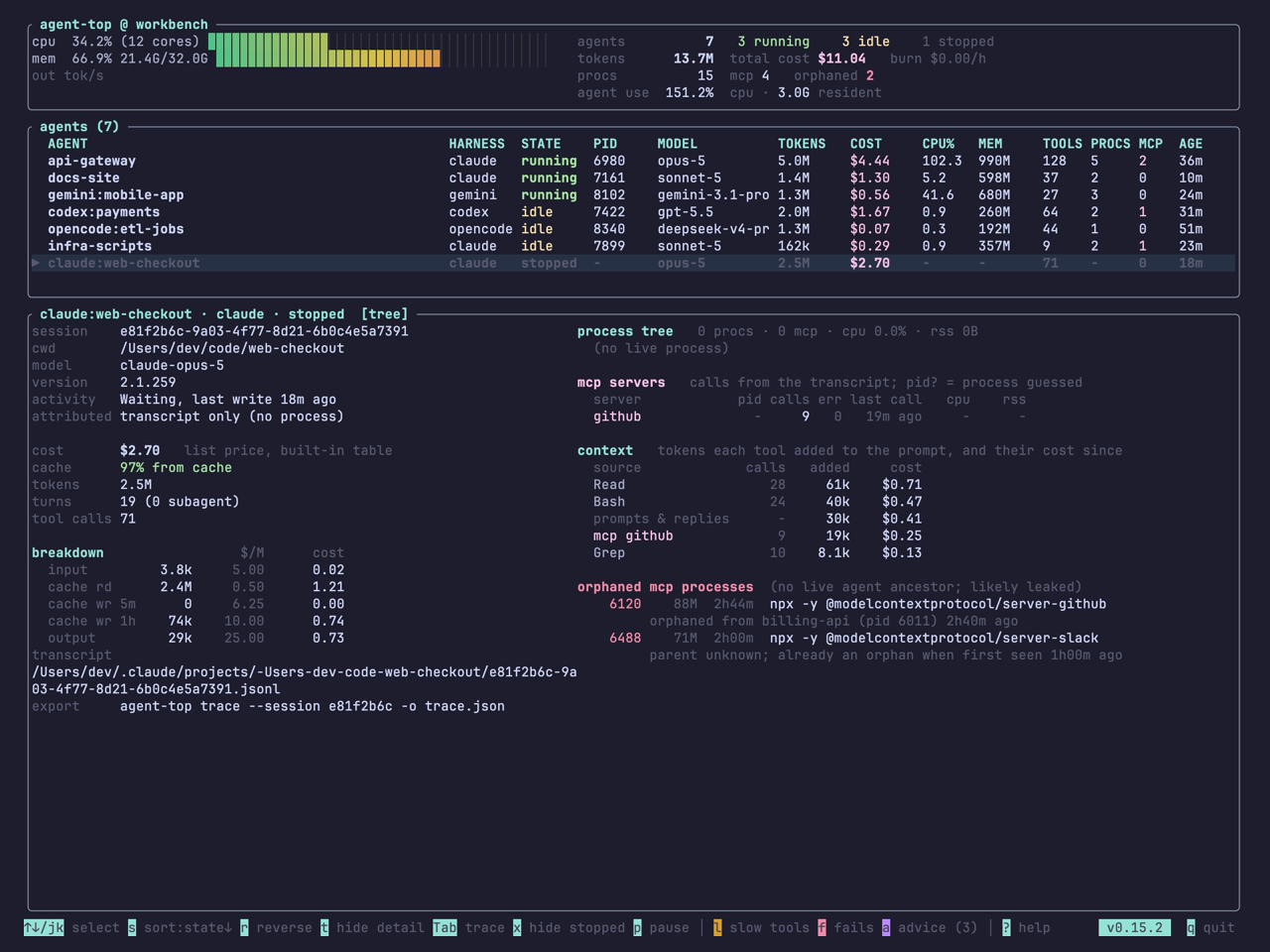Click the server-slack npx command line
This screenshot has height=952, width=1270.
click(x=934, y=638)
